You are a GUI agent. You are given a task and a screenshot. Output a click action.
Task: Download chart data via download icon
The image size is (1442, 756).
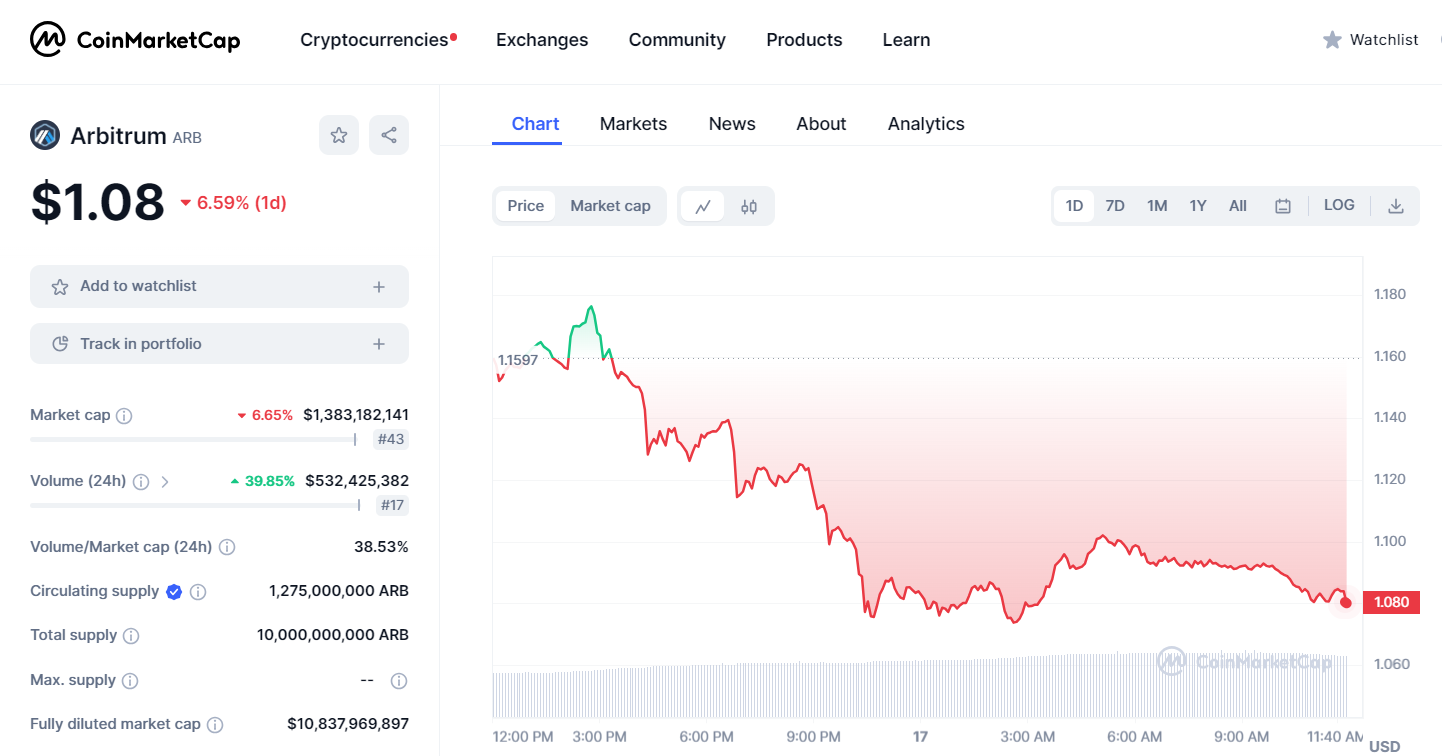click(1396, 206)
